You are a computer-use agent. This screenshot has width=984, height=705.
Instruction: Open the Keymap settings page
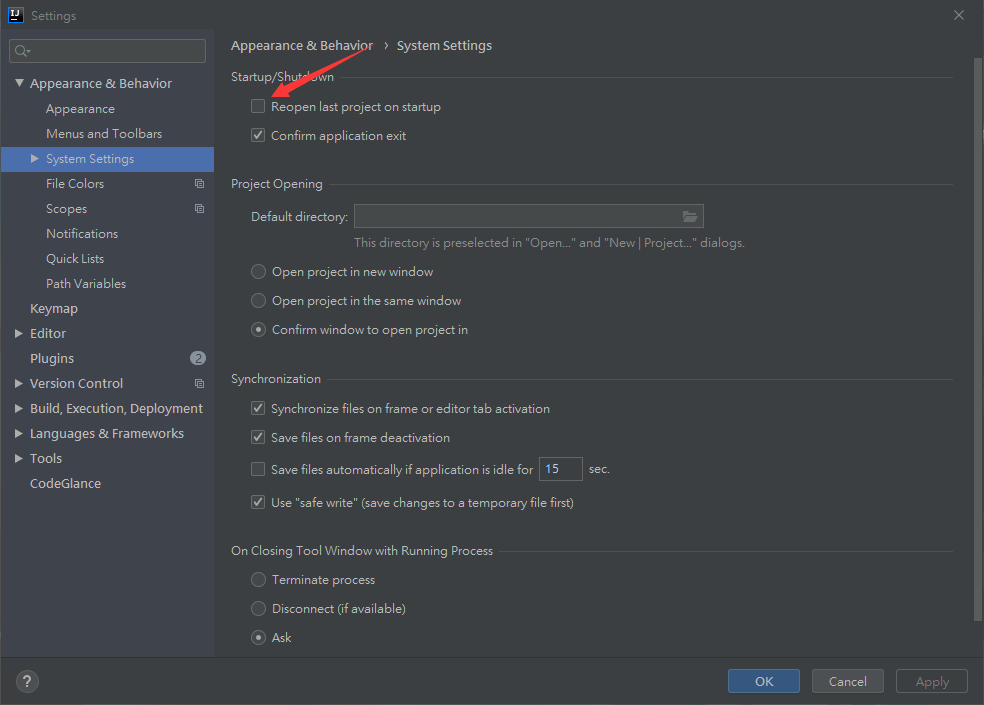[x=54, y=309]
